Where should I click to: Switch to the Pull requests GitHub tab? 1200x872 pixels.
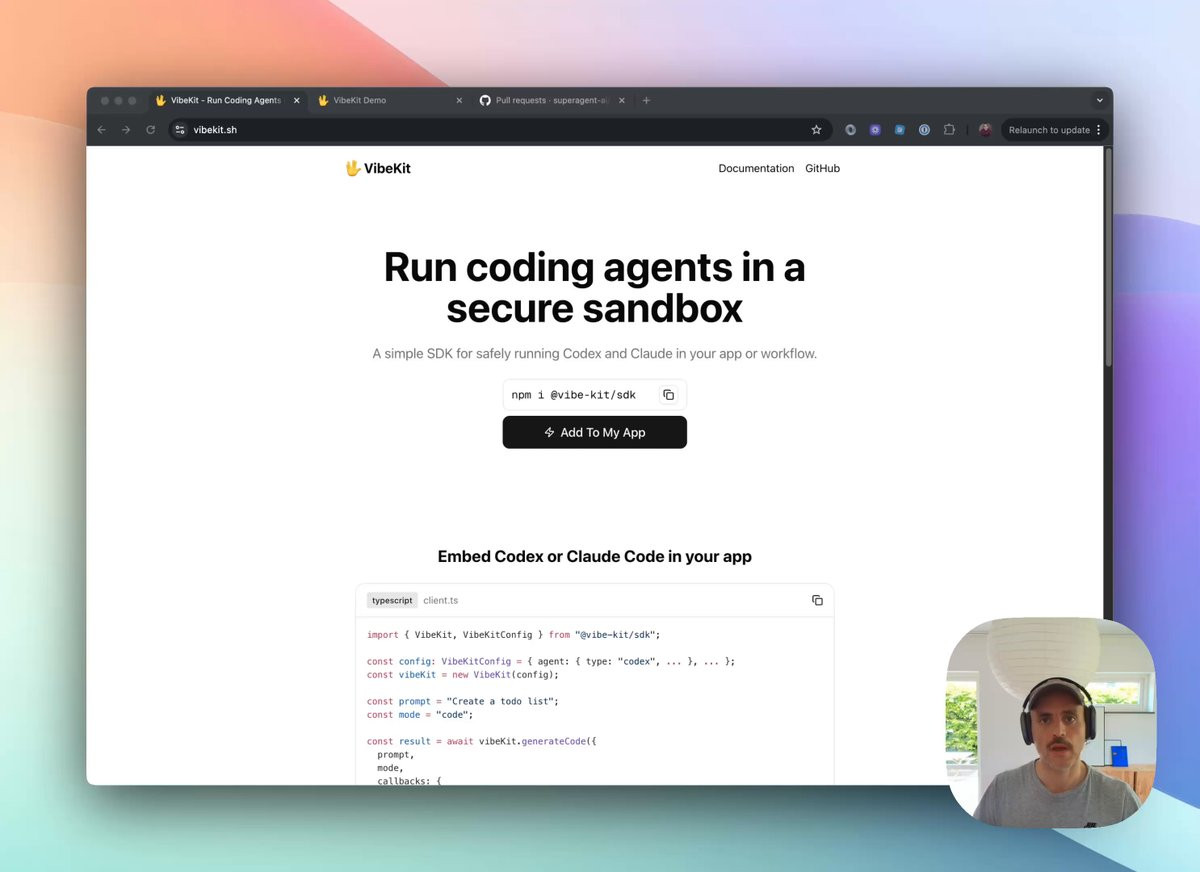553,100
